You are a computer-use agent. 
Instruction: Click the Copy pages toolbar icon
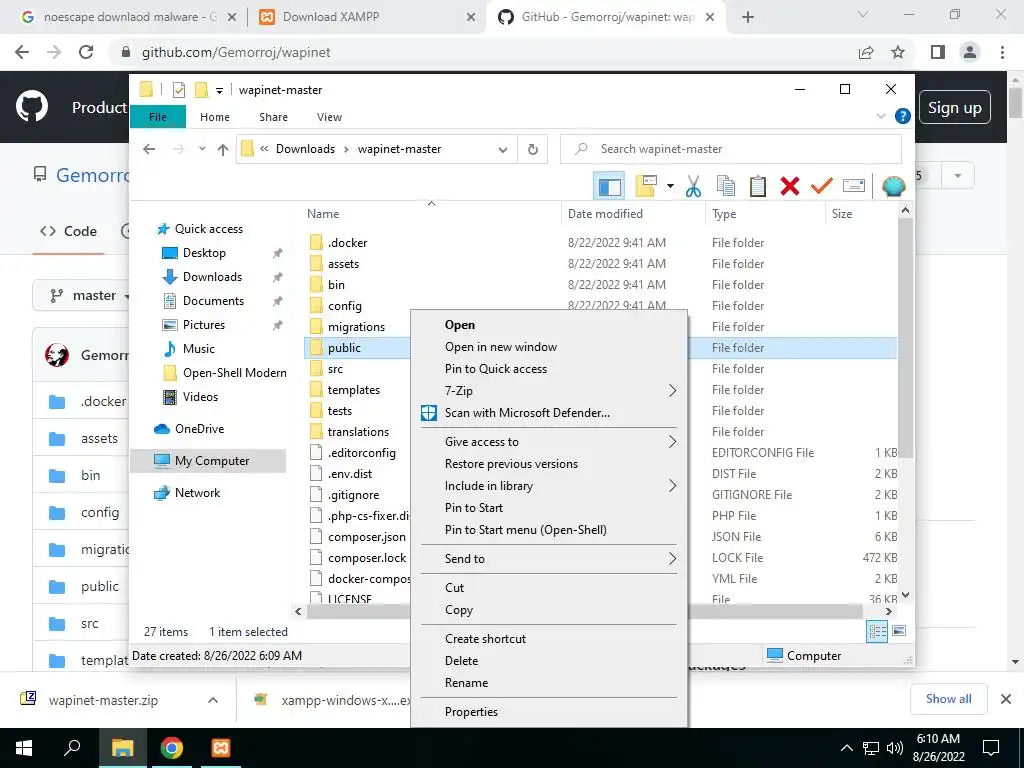[x=726, y=186]
